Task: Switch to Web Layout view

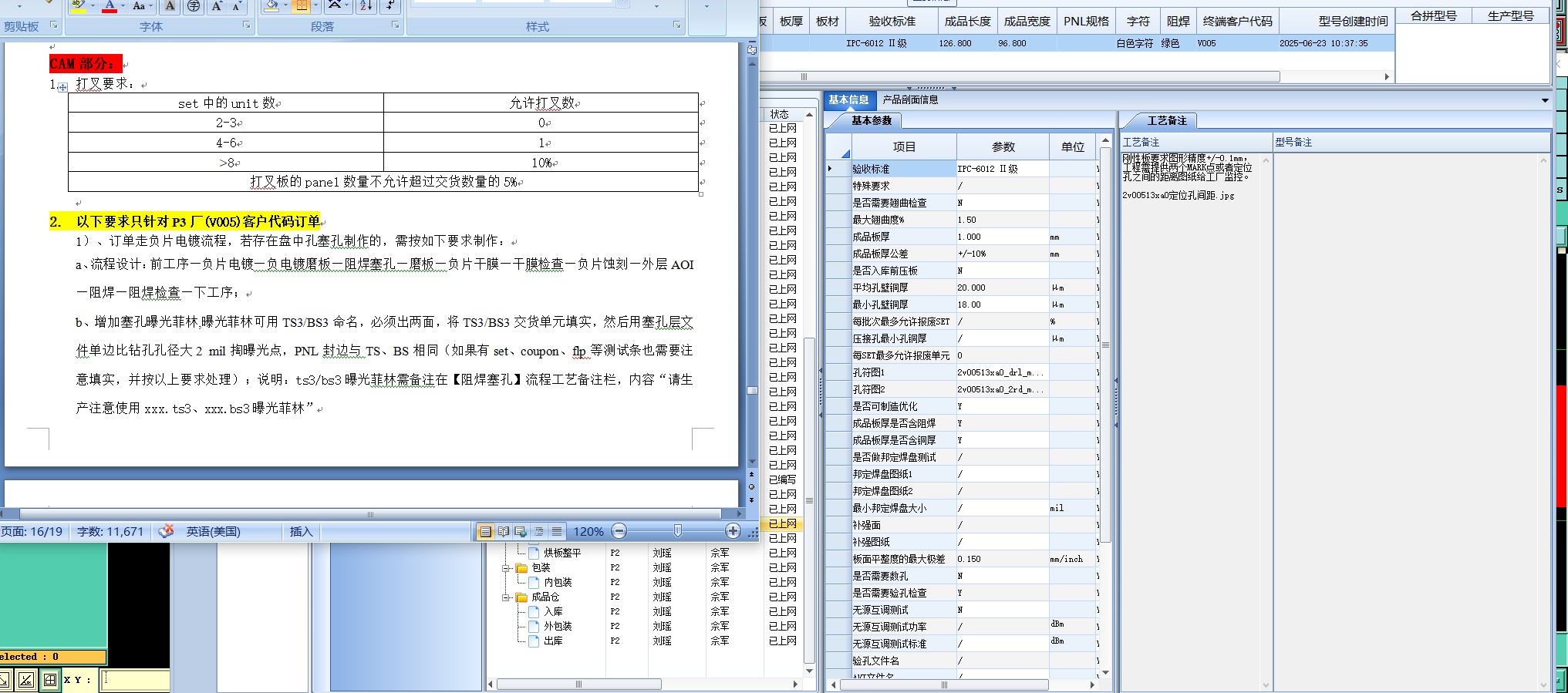Action: (x=521, y=531)
